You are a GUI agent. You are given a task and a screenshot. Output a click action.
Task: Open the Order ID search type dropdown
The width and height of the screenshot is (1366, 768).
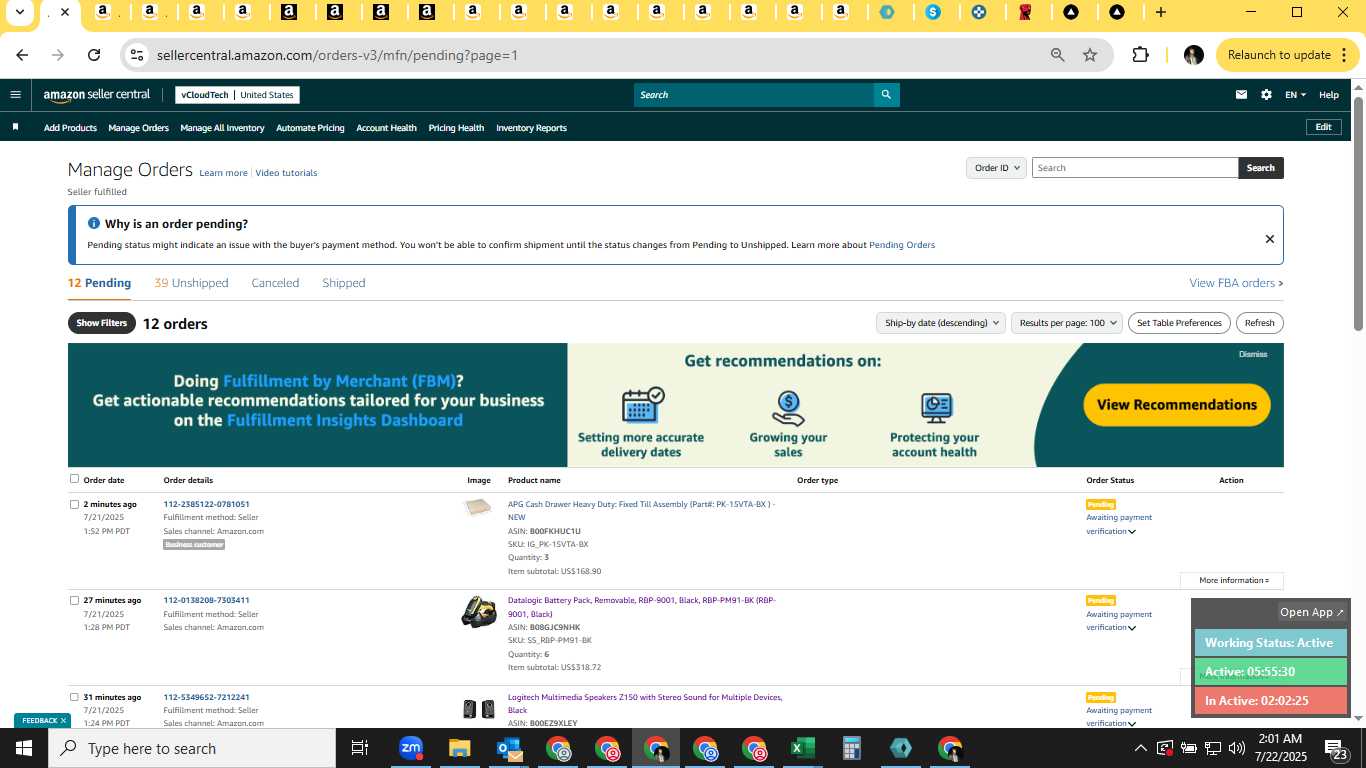coord(997,168)
